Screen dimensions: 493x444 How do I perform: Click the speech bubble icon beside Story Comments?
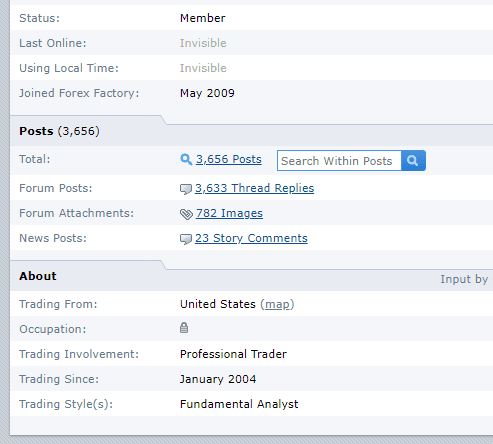click(x=186, y=239)
